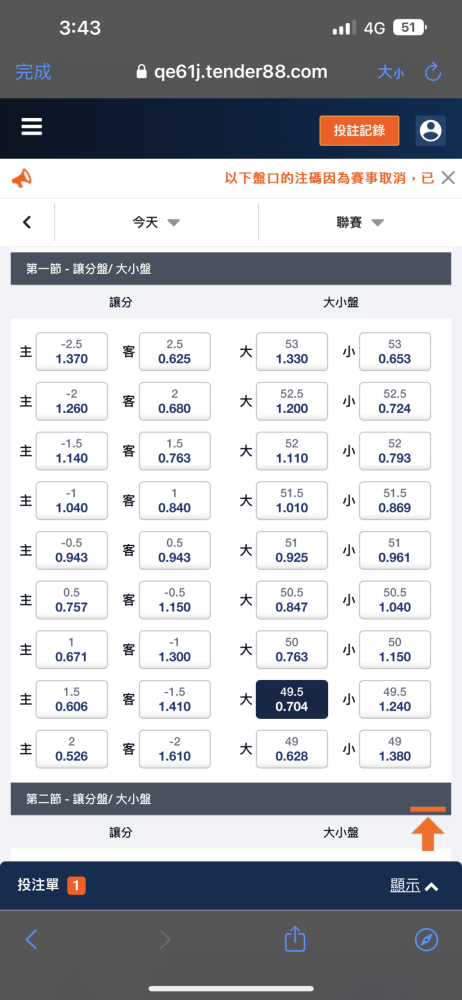Expand the 聯賽 league dropdown

(x=361, y=222)
